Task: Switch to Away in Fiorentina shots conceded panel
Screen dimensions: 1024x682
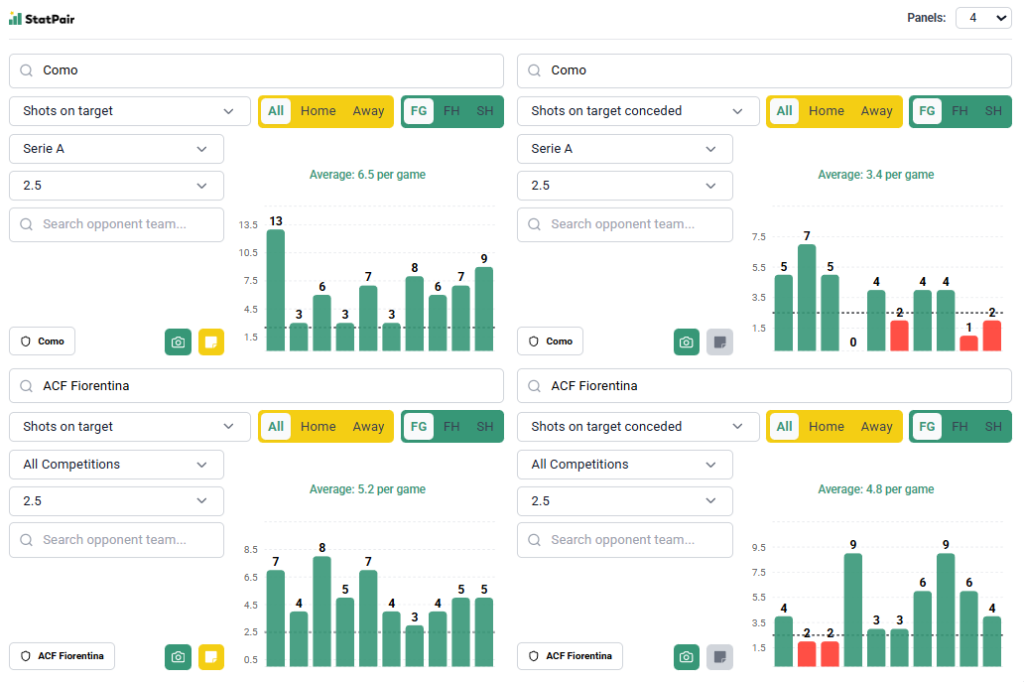Action: click(876, 427)
